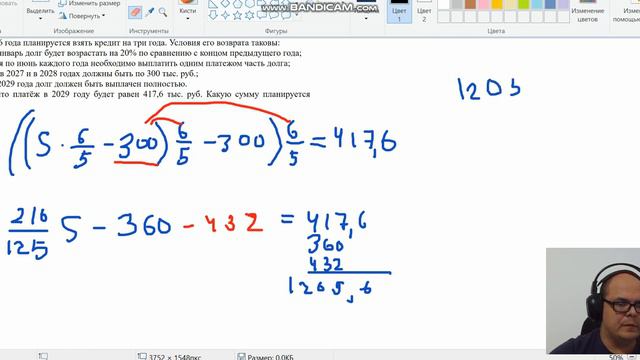The image size is (640, 360).
Task: Click the Выделить button
Action: [x=40, y=11]
